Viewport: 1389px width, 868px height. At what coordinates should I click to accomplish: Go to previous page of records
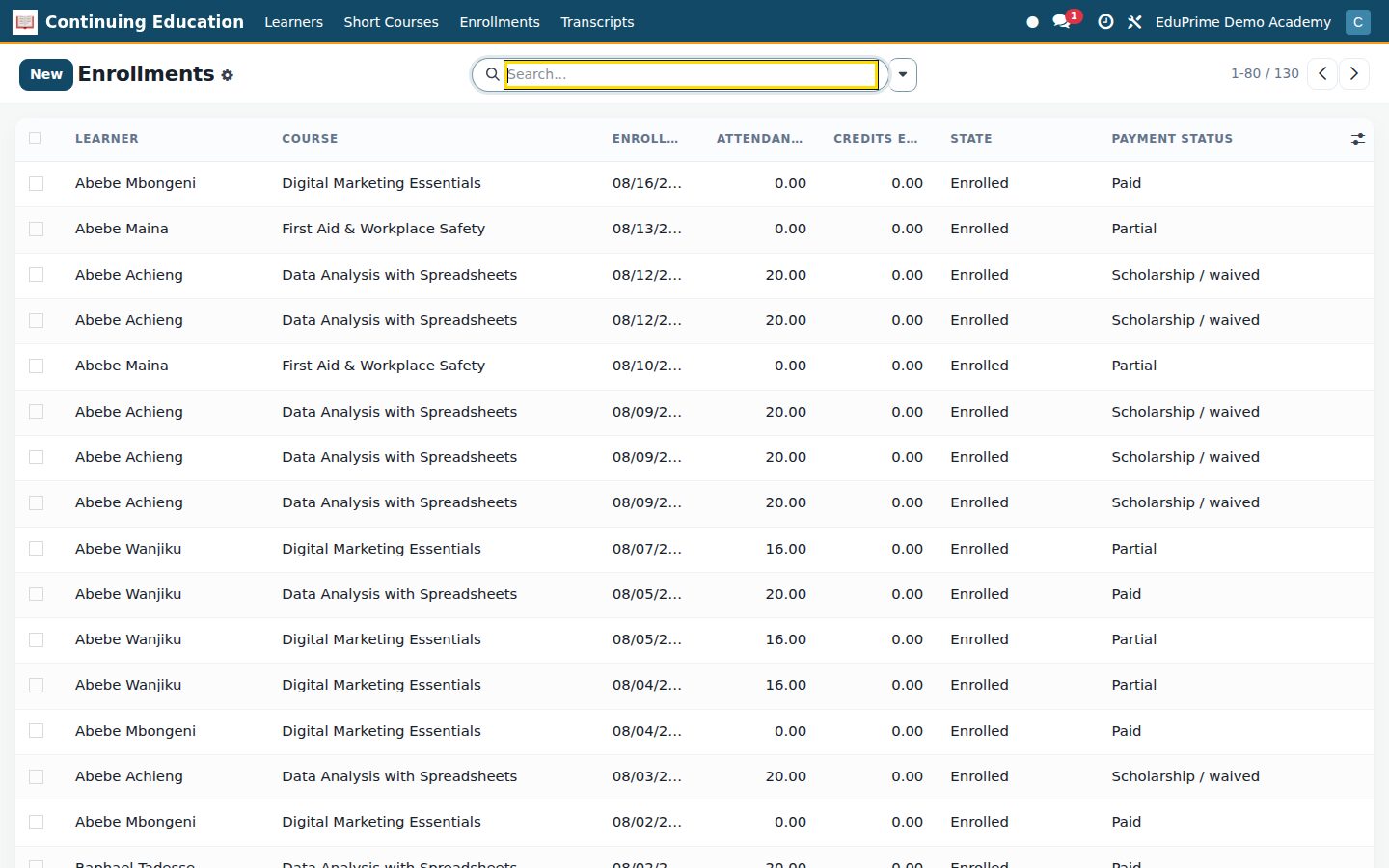(1322, 73)
